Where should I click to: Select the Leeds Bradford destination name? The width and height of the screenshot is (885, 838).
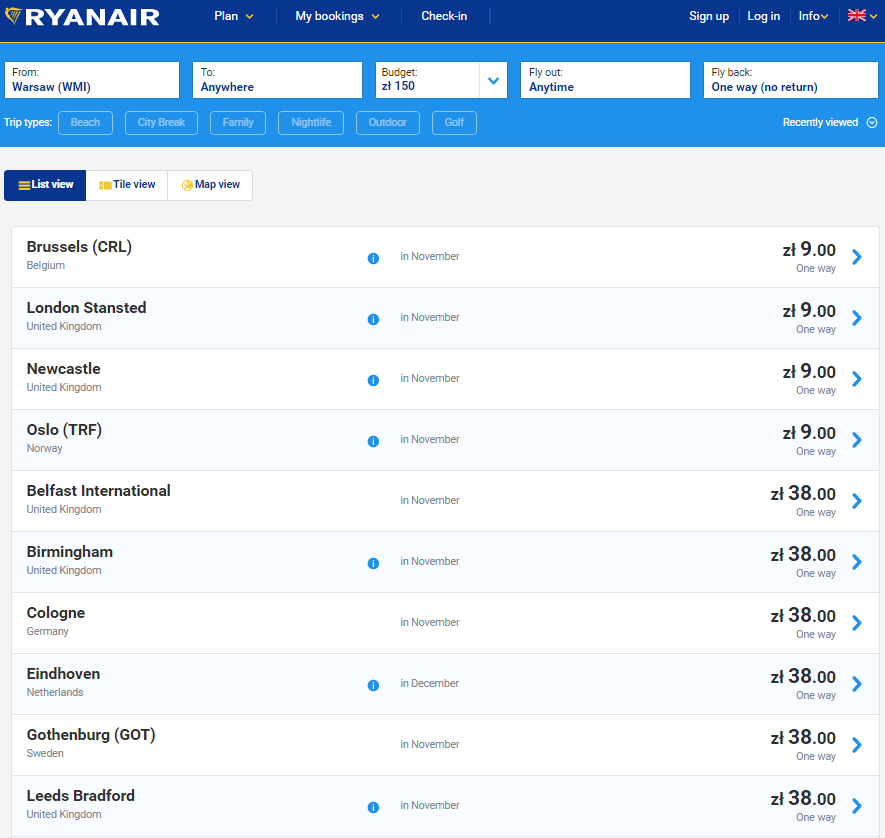[81, 795]
